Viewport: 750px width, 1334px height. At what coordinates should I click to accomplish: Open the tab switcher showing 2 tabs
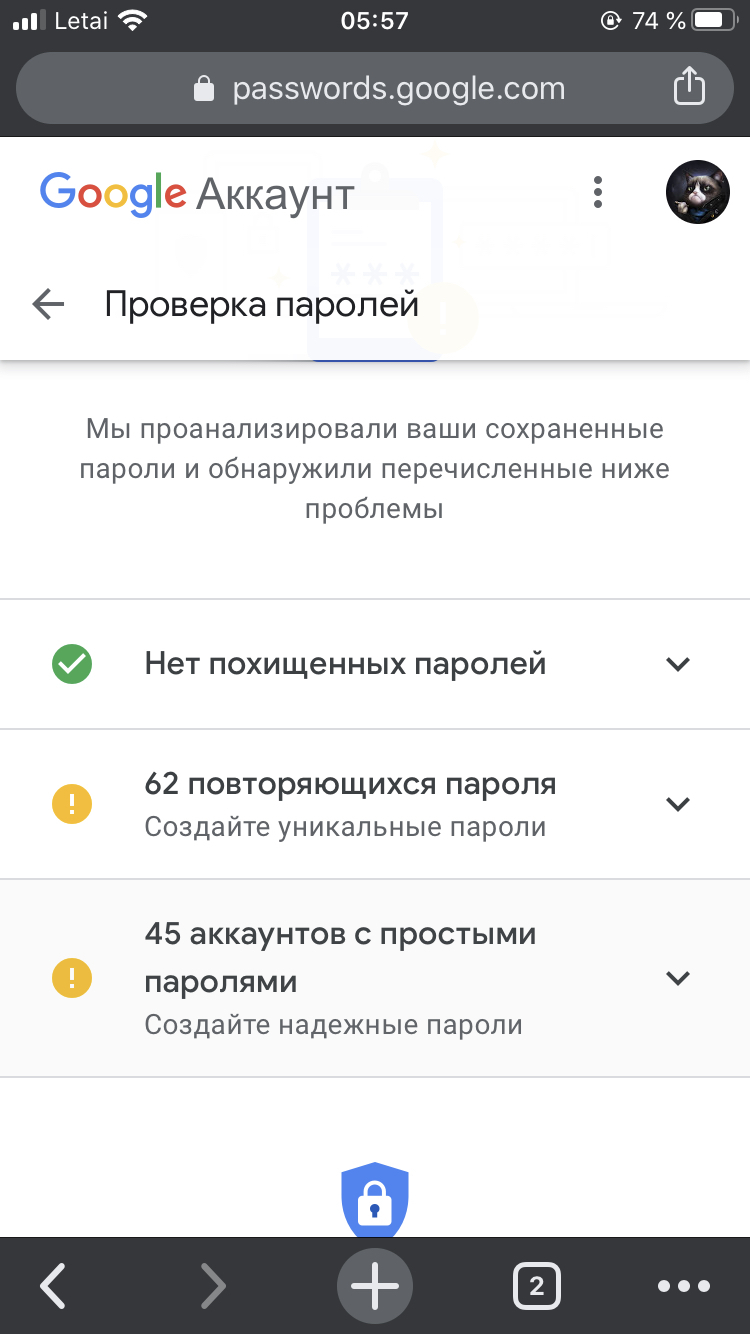click(x=537, y=1286)
